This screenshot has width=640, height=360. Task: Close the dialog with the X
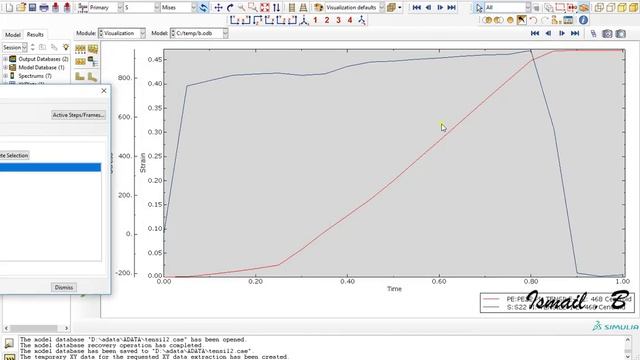pyautogui.click(x=104, y=91)
